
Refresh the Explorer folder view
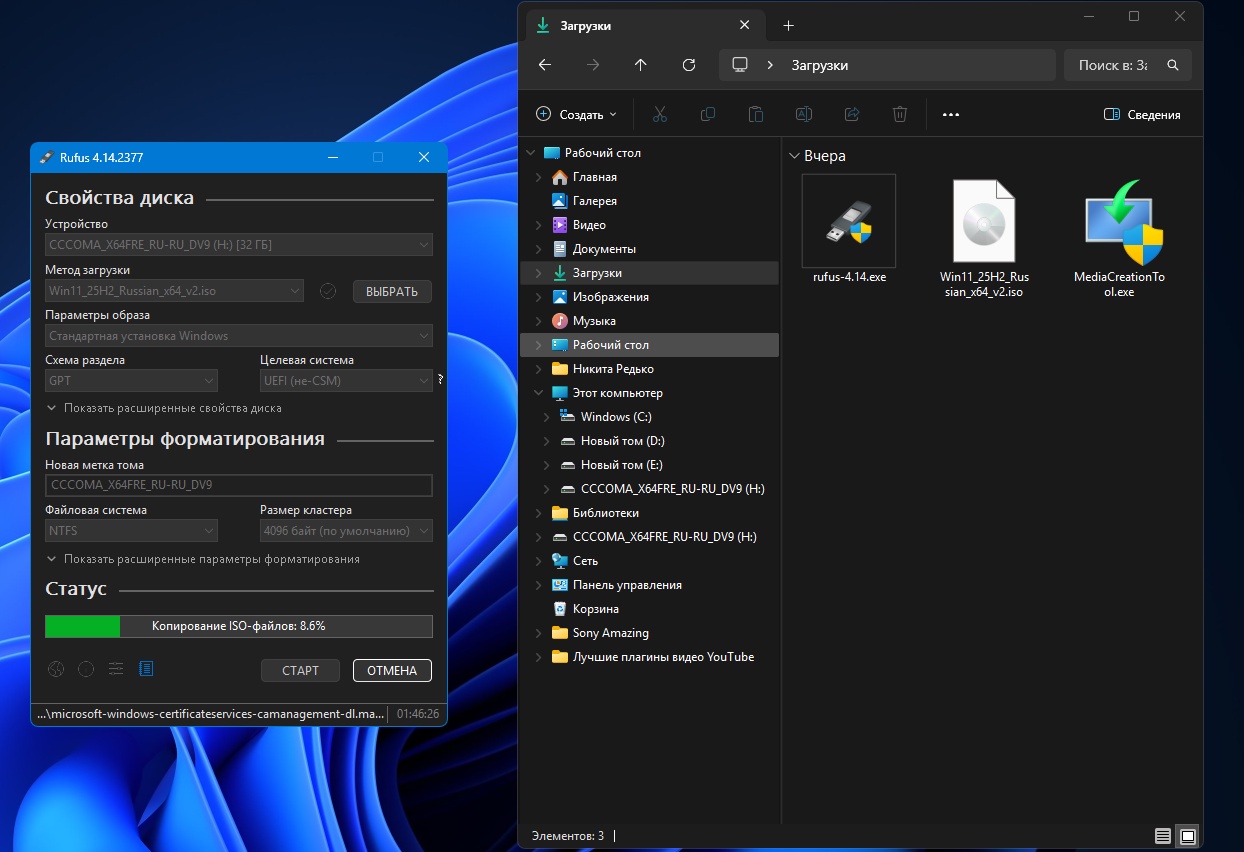689,65
